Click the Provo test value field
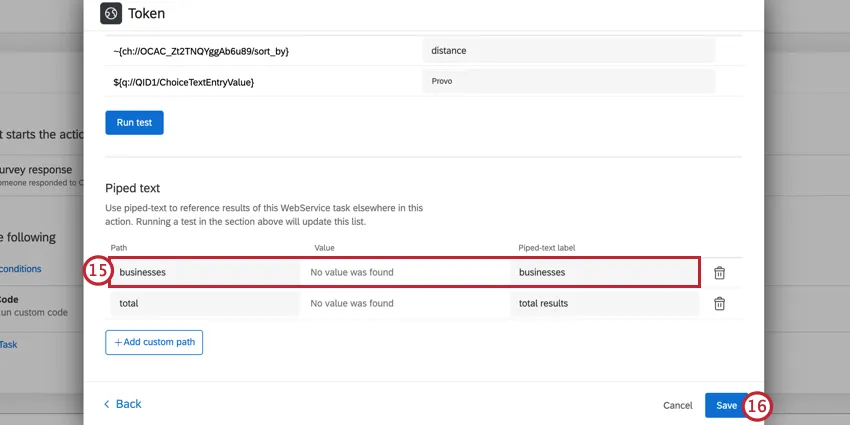Image resolution: width=850 pixels, height=425 pixels. (x=568, y=81)
